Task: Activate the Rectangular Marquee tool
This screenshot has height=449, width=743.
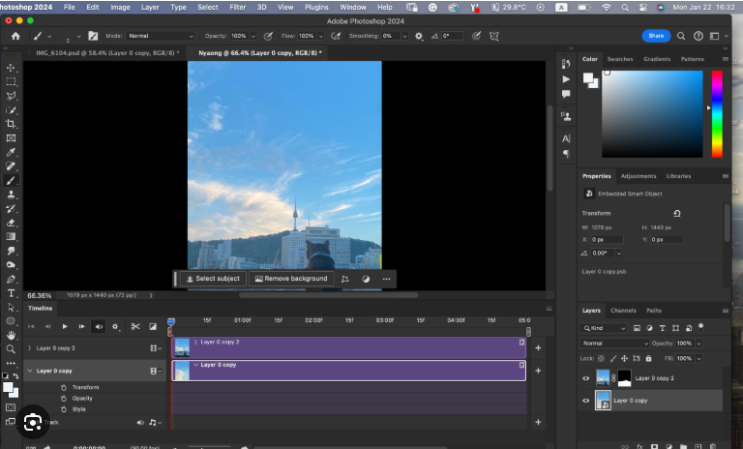Action: 11,81
